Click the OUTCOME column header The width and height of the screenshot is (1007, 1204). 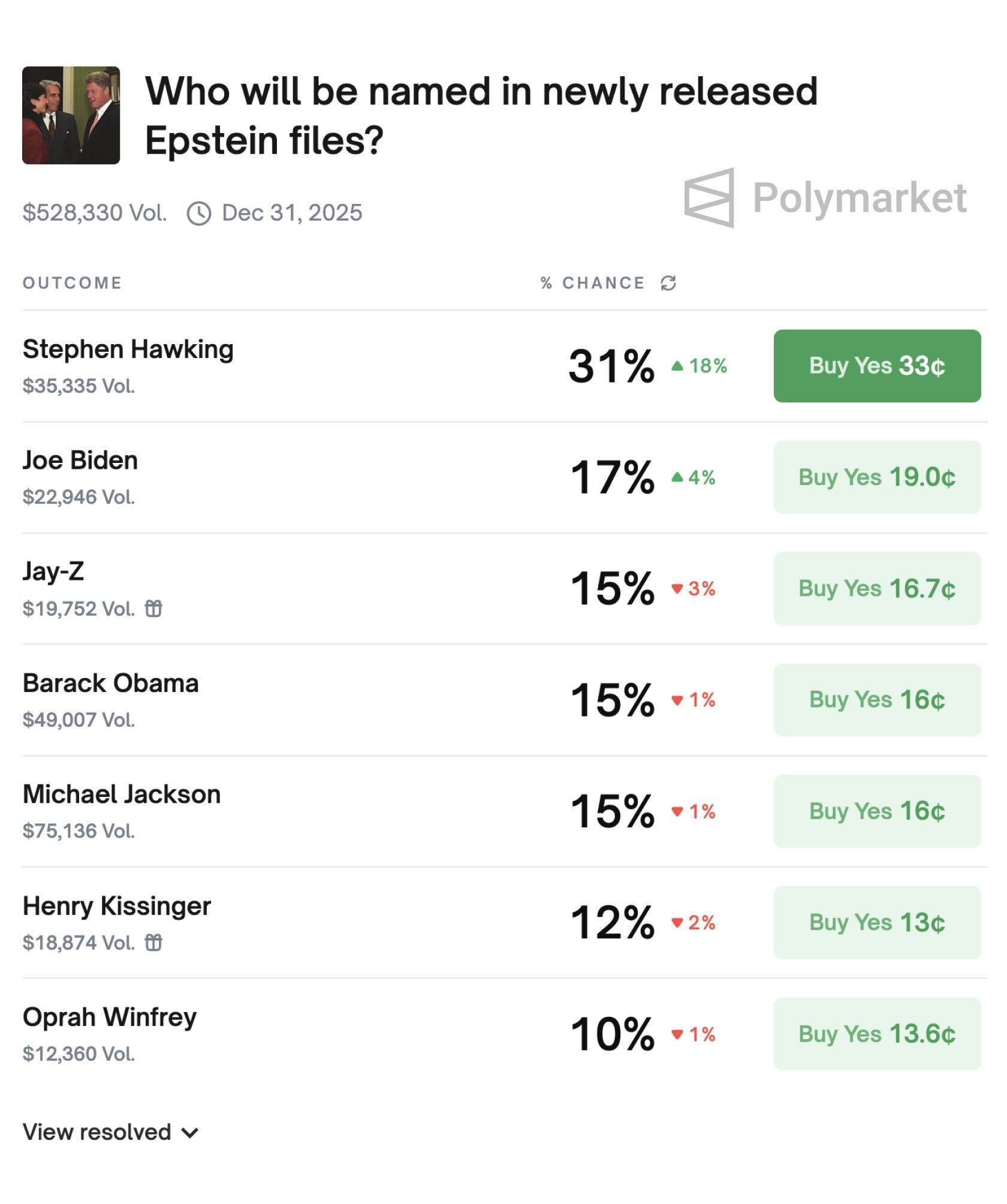coord(72,283)
